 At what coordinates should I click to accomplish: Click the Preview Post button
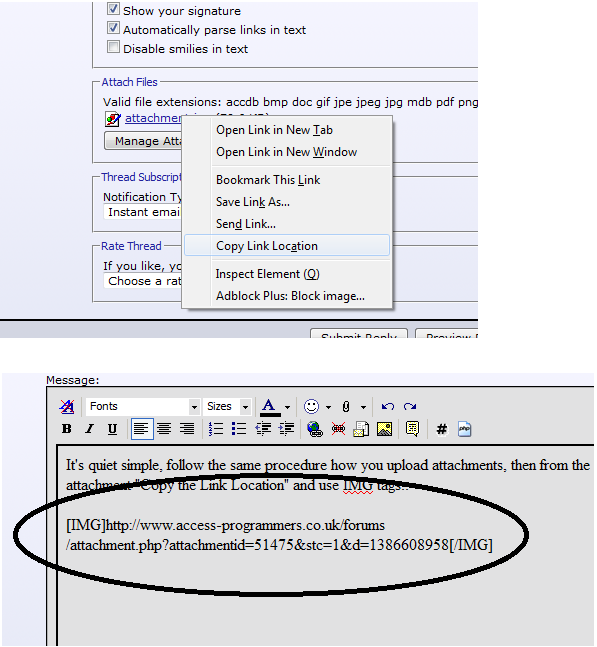point(447,333)
